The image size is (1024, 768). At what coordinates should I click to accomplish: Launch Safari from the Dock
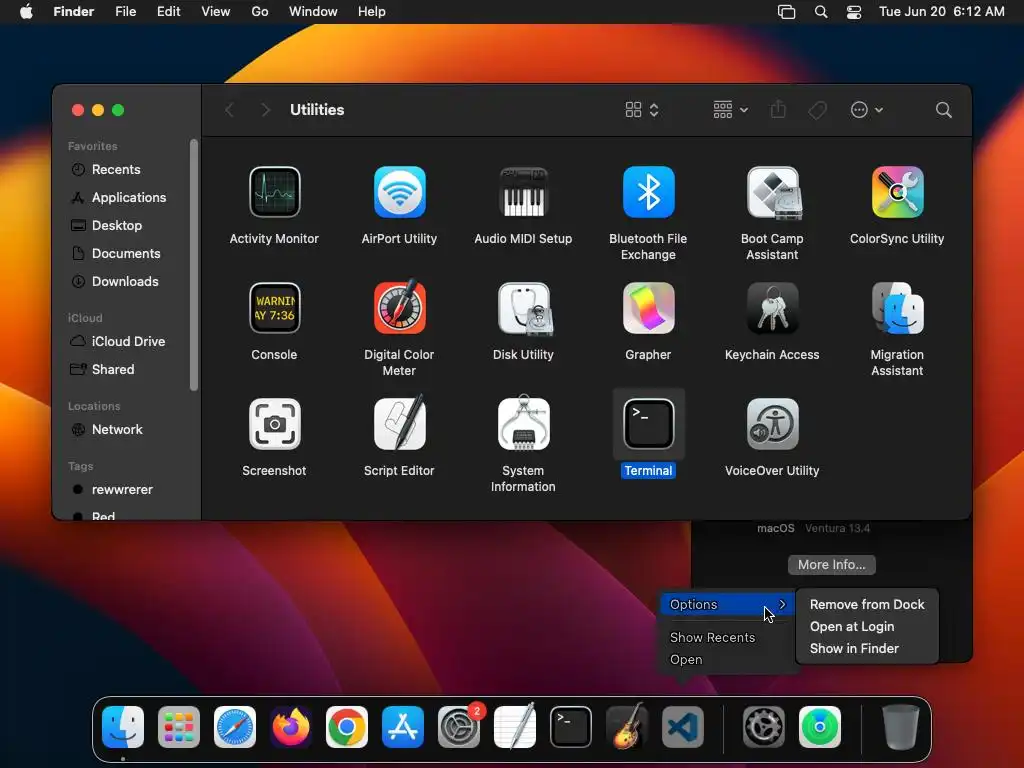[x=235, y=726]
